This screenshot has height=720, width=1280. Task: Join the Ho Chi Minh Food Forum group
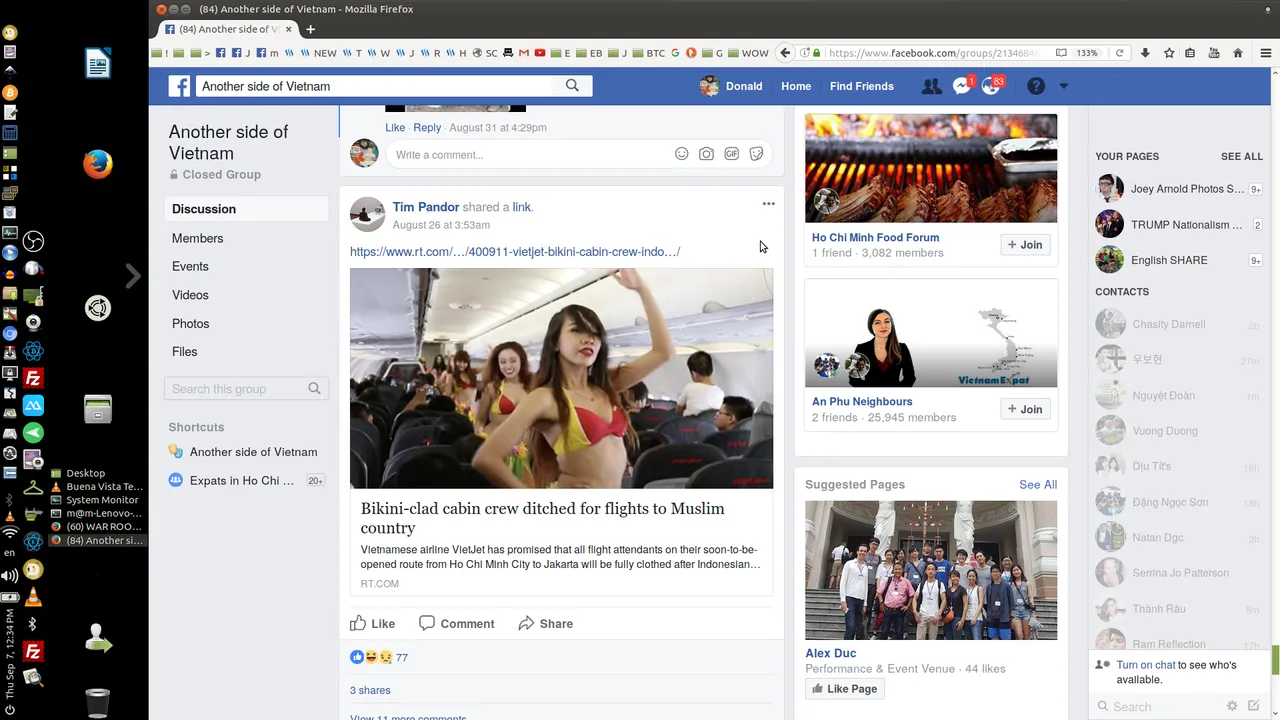1025,245
